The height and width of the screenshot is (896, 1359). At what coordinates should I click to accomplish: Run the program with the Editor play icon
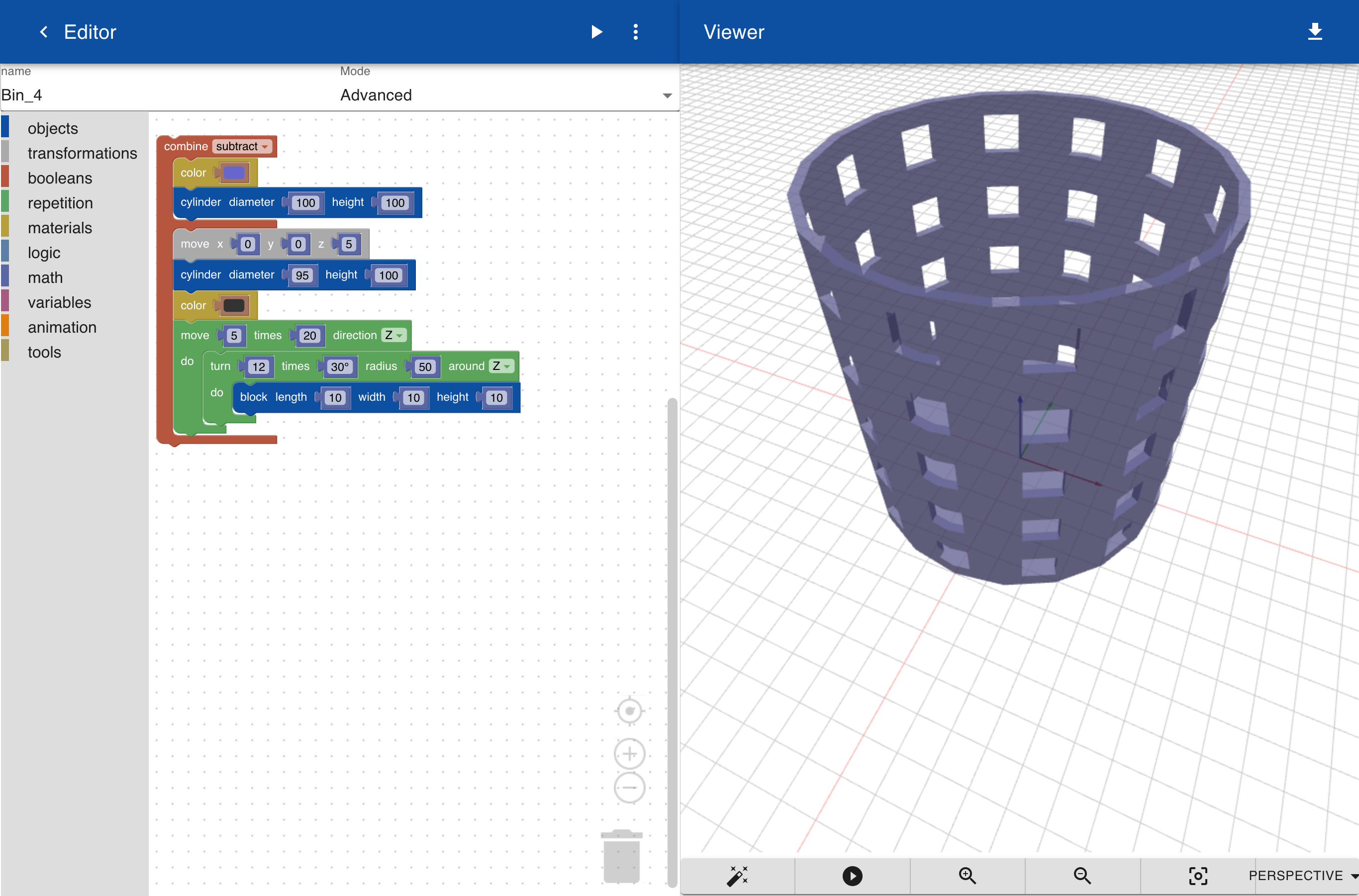(x=596, y=32)
